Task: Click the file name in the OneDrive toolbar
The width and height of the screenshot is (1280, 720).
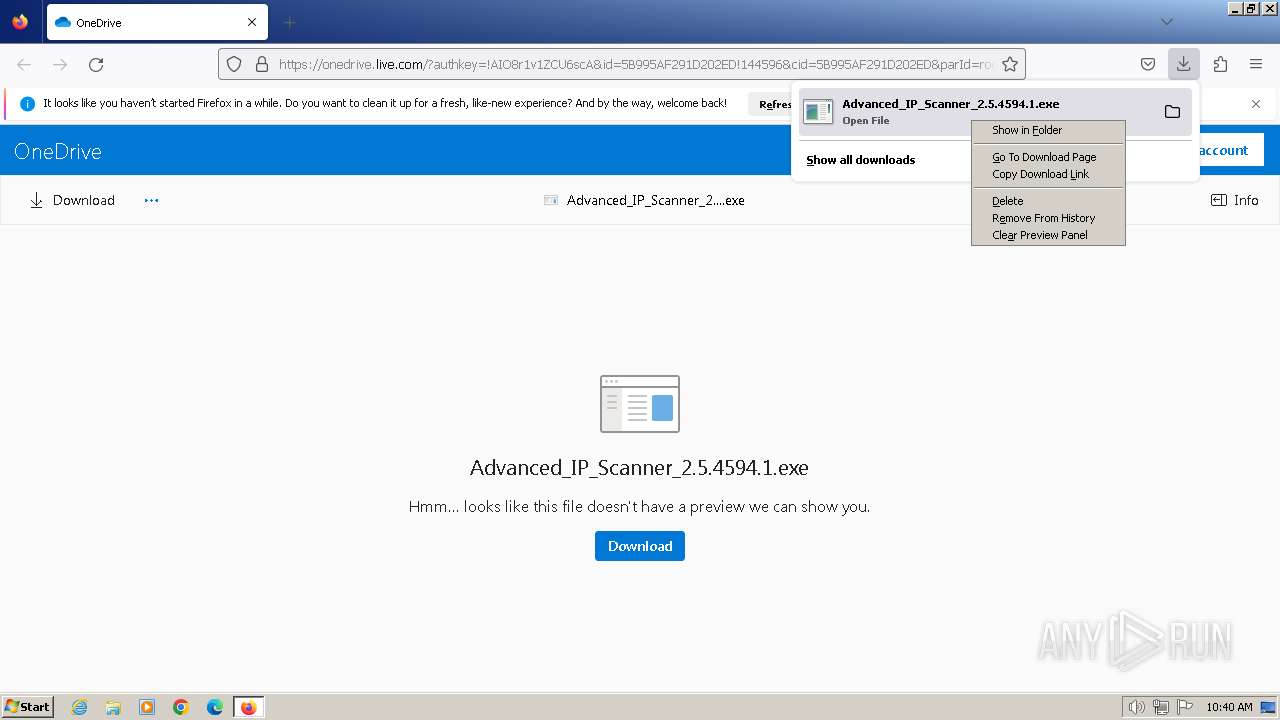Action: pos(655,200)
